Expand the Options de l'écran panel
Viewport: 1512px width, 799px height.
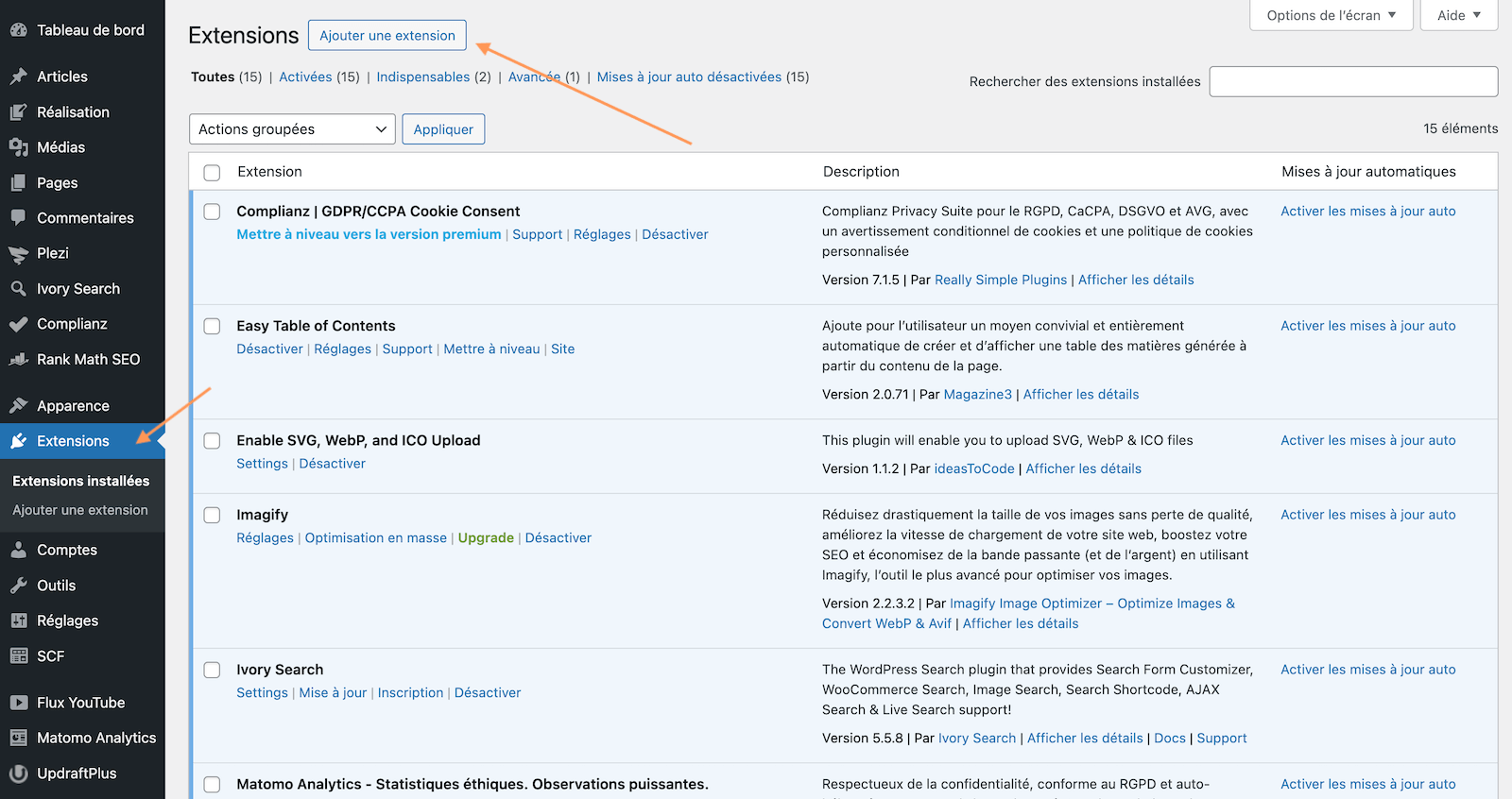click(x=1331, y=15)
